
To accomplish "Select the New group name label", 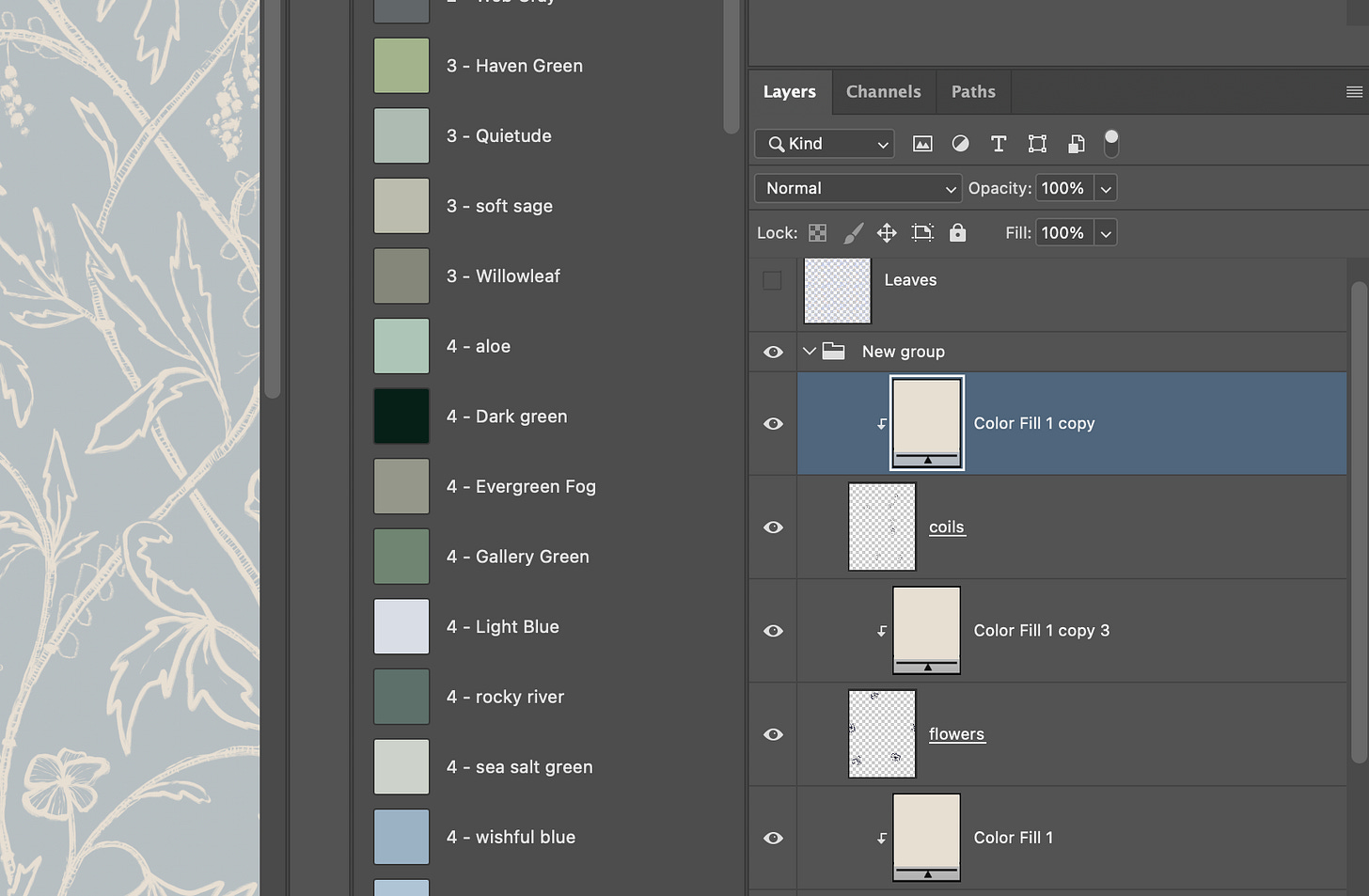I will pyautogui.click(x=904, y=352).
